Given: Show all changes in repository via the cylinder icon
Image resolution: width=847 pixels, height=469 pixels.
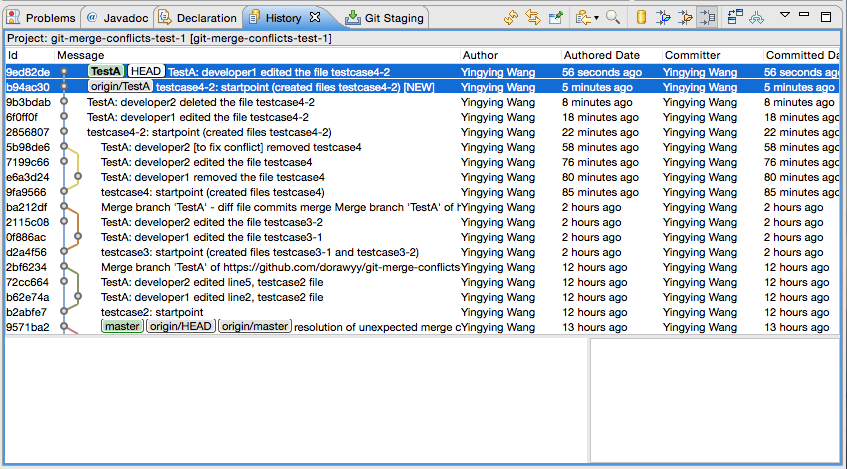Looking at the screenshot, I should click(x=641, y=18).
